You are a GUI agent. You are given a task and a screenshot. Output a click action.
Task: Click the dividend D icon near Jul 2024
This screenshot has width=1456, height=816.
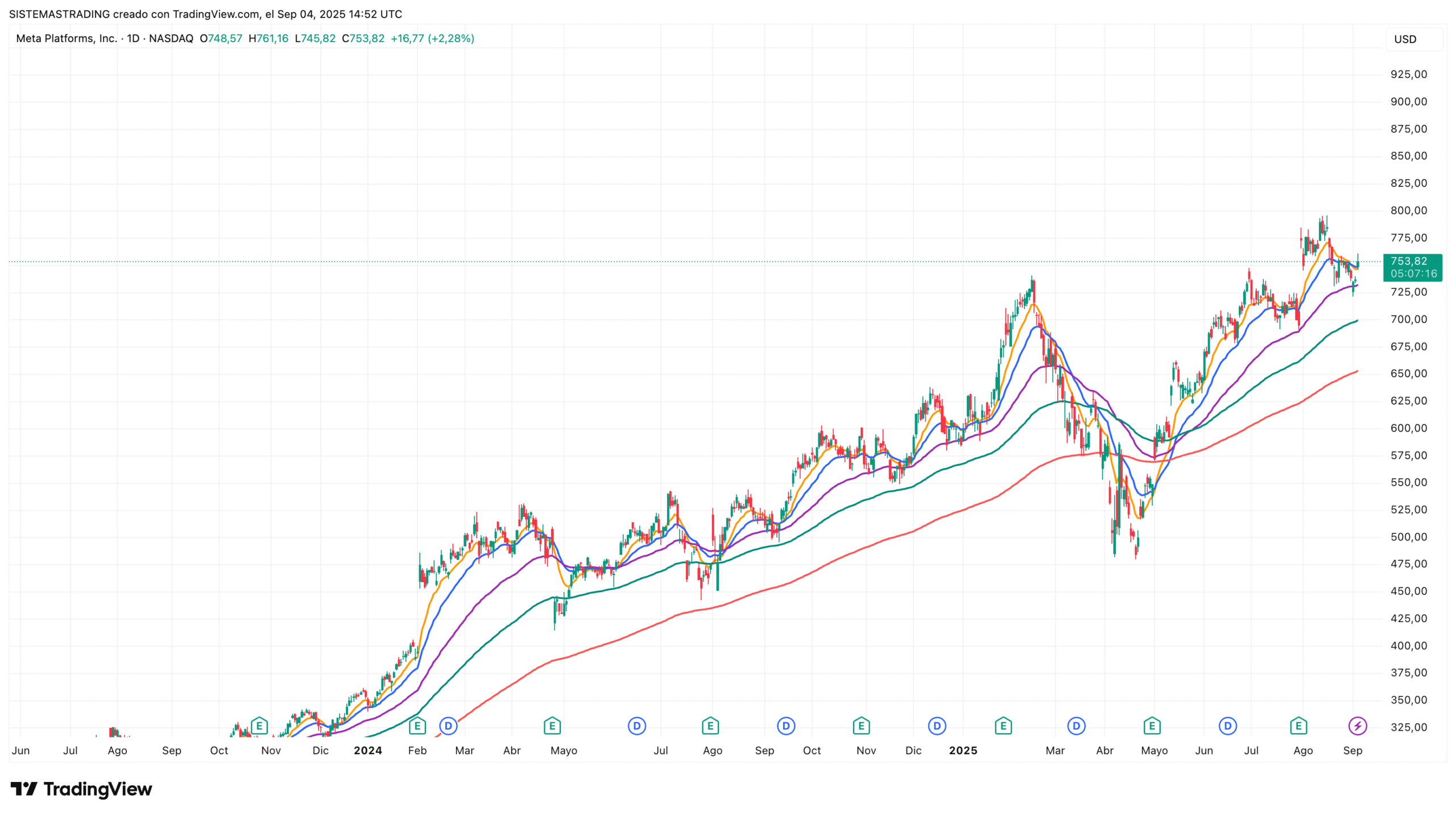click(x=636, y=726)
